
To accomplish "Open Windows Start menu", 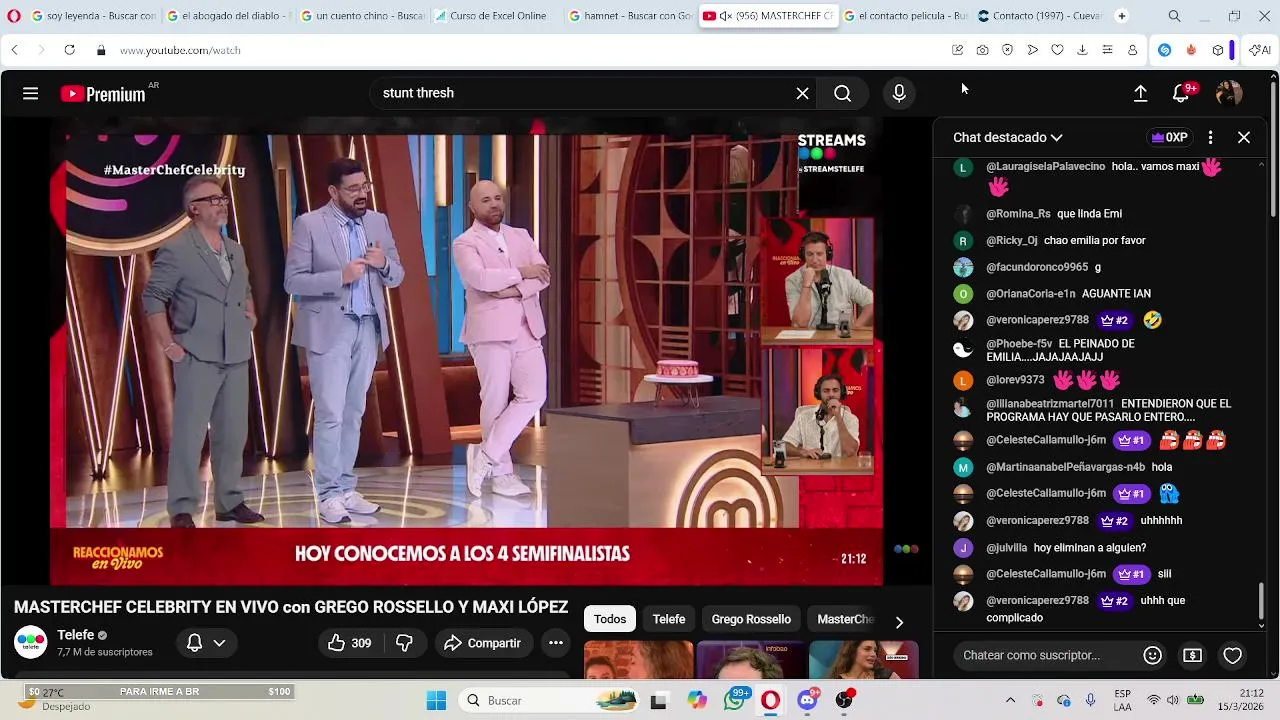I will 436,700.
